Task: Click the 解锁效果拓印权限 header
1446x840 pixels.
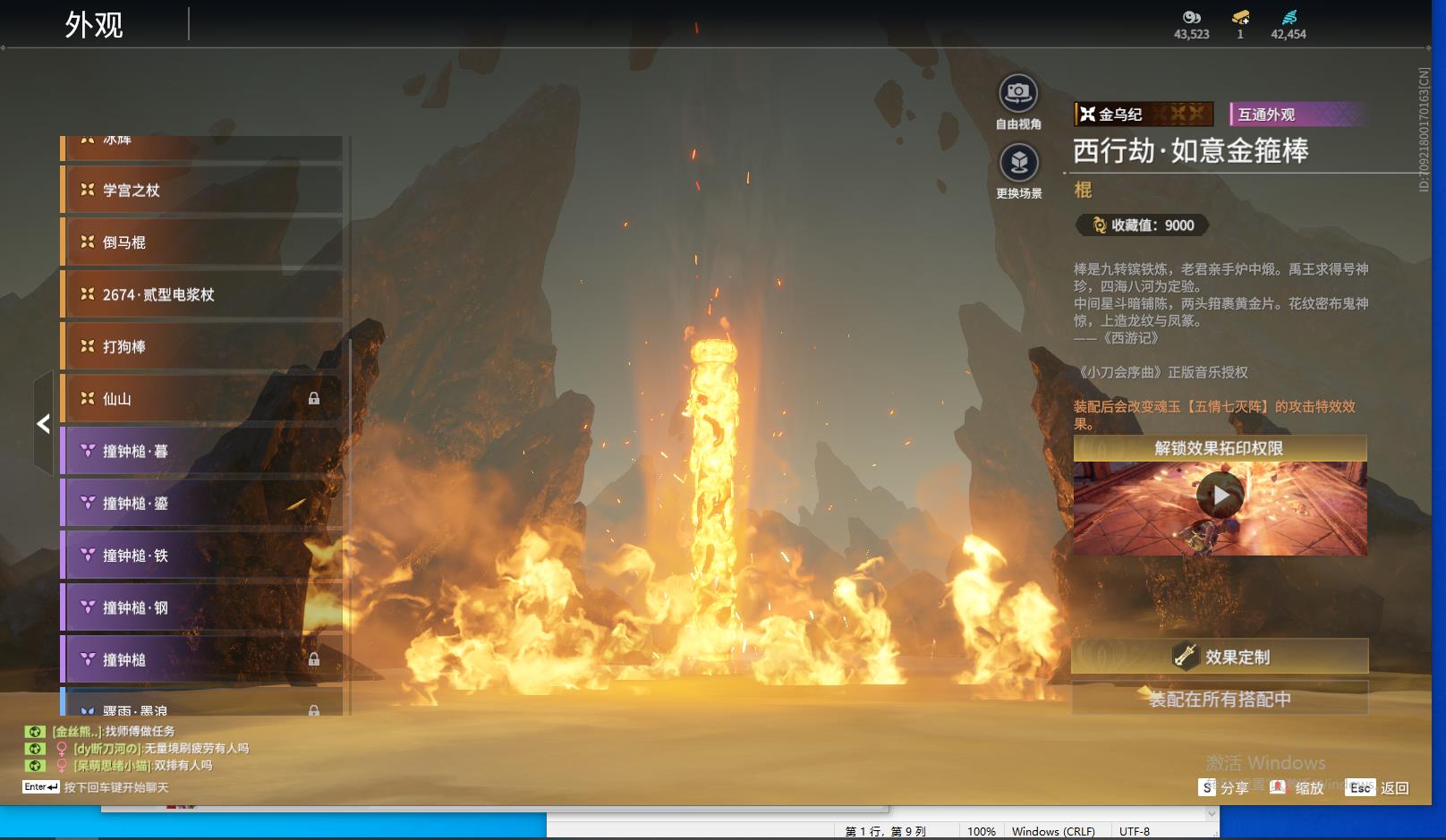Action: pyautogui.click(x=1220, y=448)
